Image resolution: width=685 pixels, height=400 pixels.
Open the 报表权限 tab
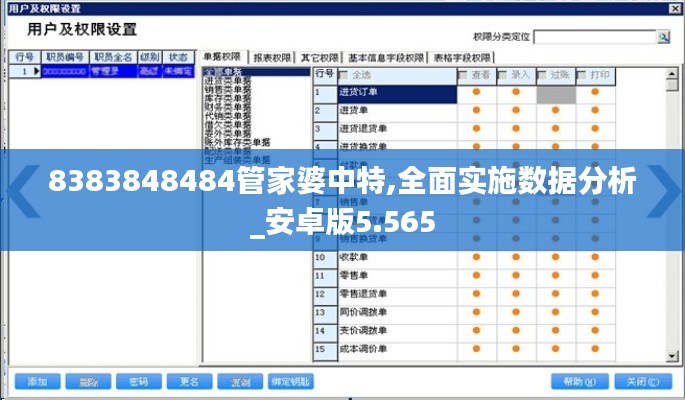click(x=272, y=58)
